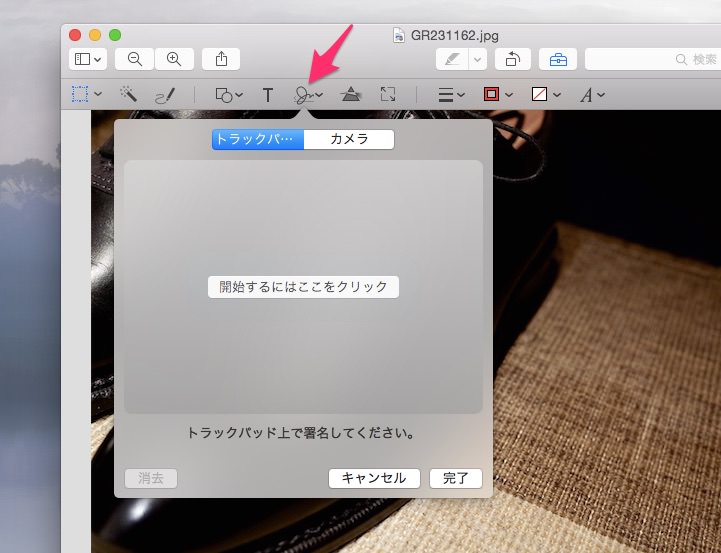The image size is (721, 553).
Task: Open the Share button
Action: click(x=221, y=59)
